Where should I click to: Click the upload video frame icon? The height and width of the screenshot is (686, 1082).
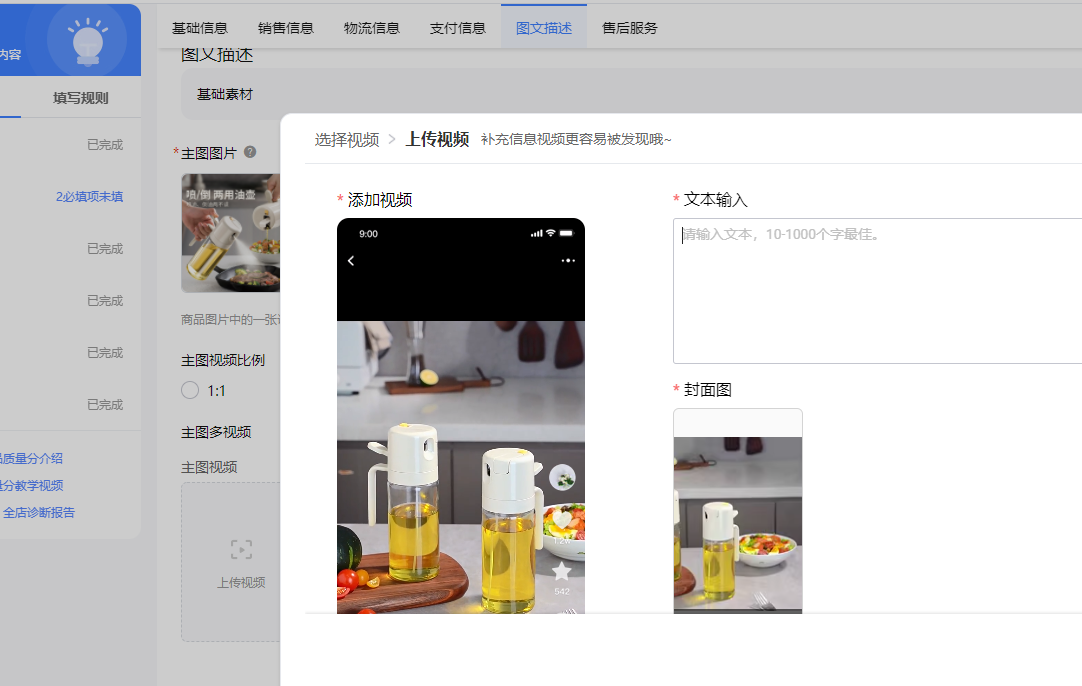point(241,549)
